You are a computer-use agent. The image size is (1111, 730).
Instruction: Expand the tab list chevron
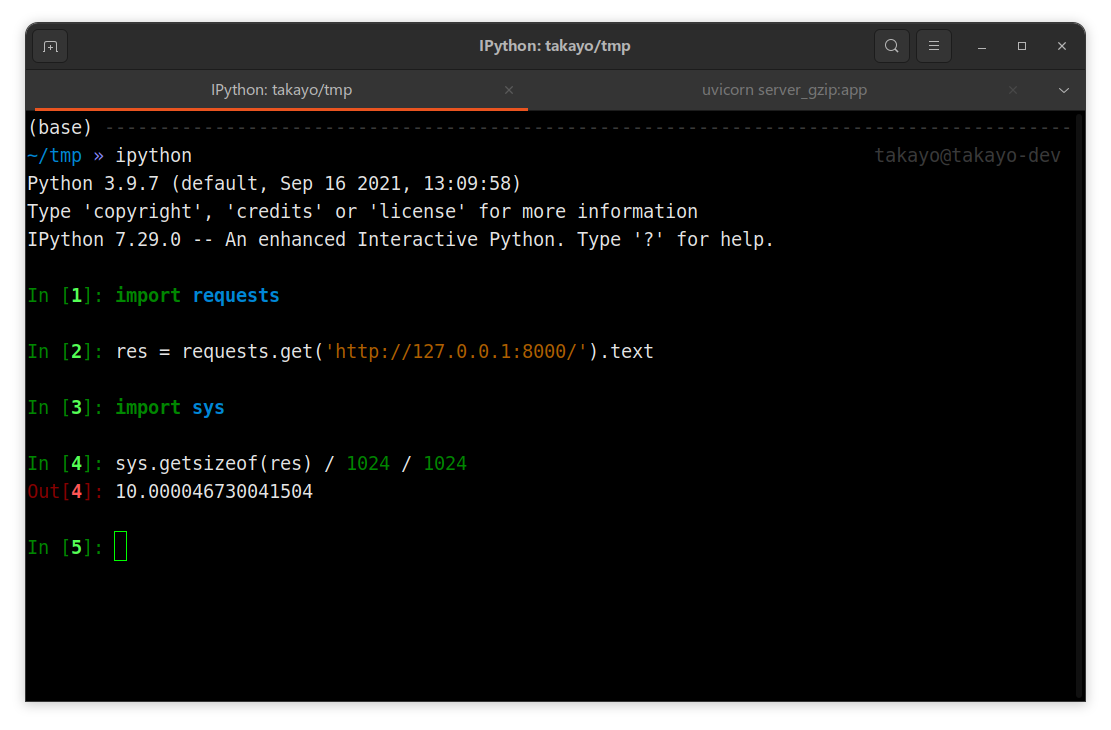[1064, 90]
